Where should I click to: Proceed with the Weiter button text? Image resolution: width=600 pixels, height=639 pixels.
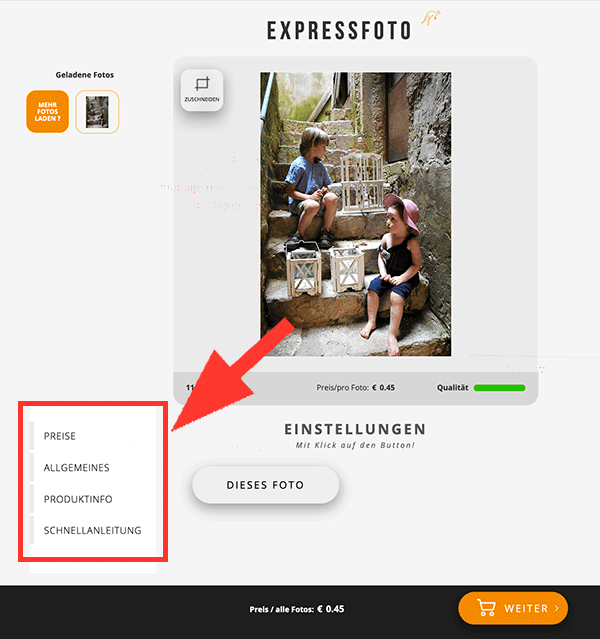(526, 608)
